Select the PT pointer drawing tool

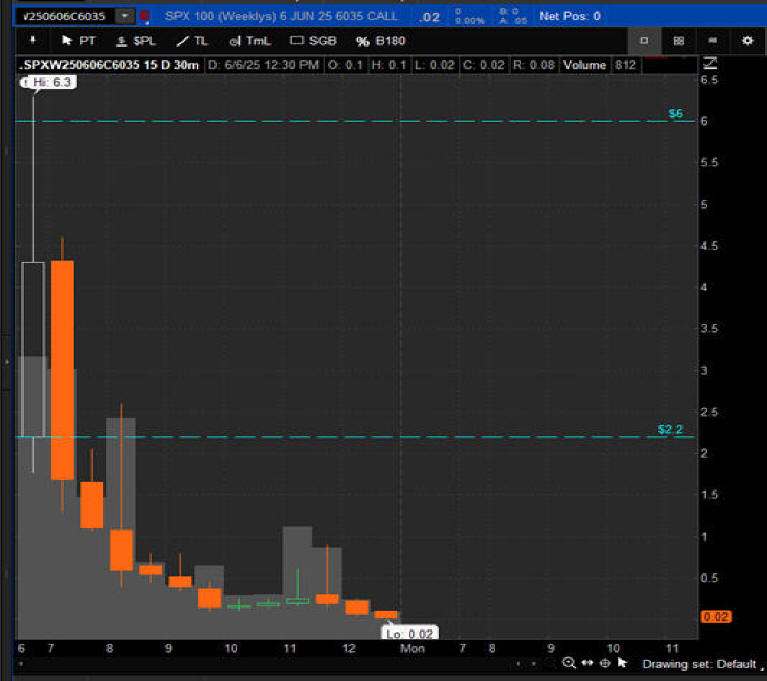coord(78,41)
